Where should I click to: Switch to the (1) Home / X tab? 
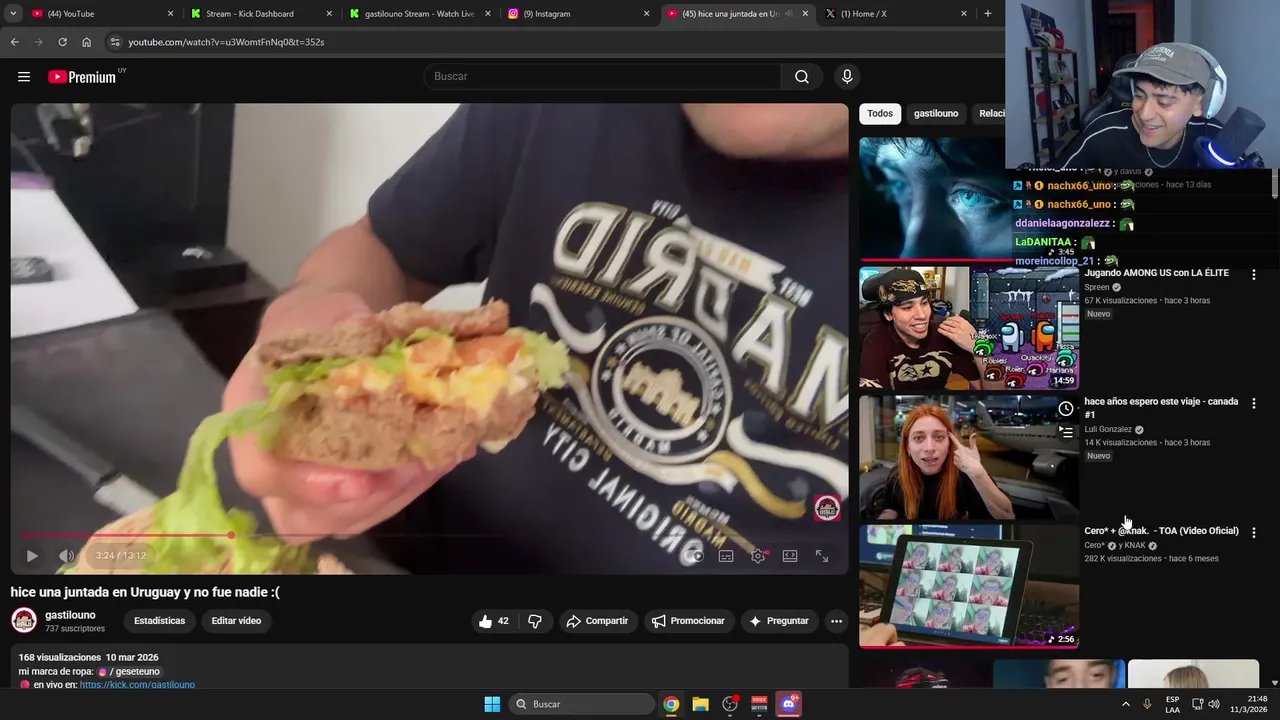pos(896,14)
